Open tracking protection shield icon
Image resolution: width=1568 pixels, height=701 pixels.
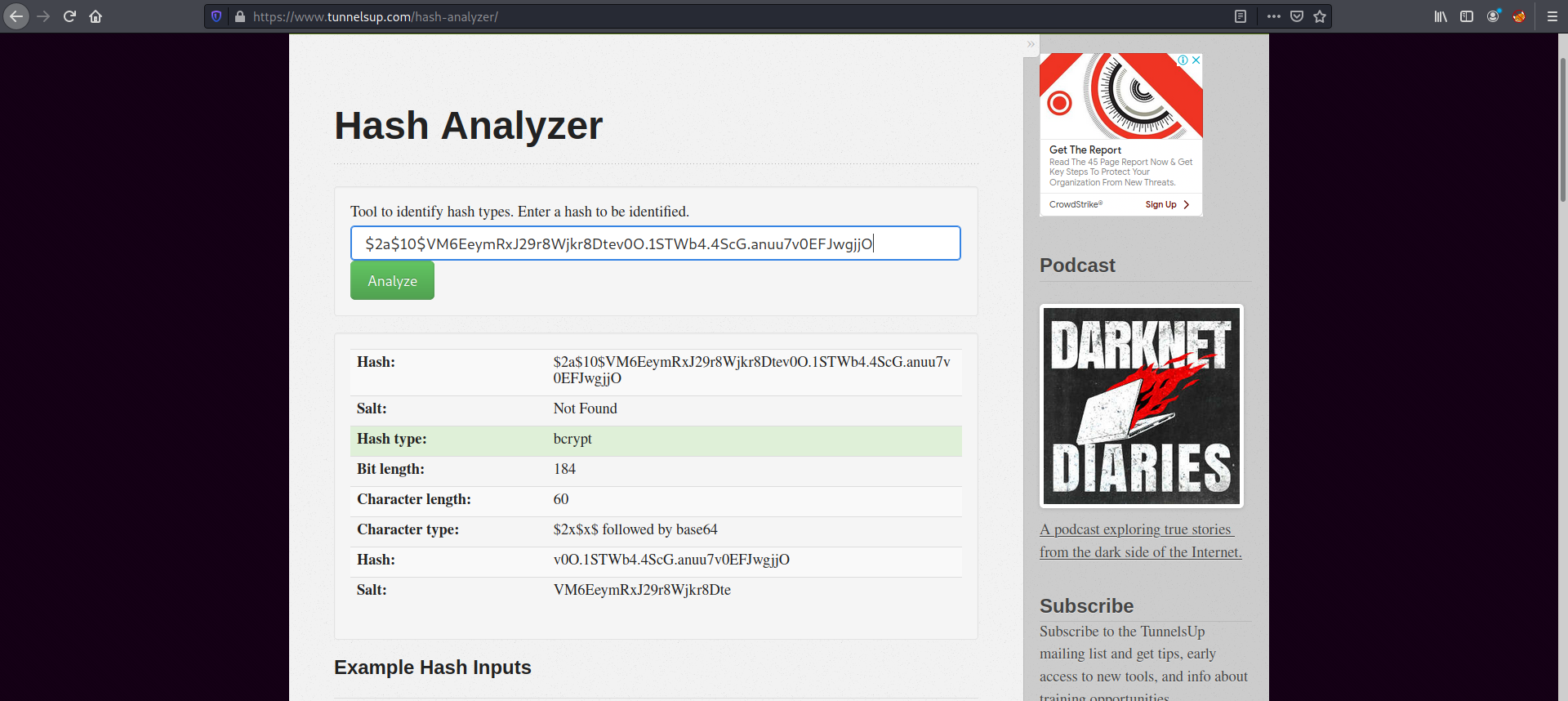coord(216,16)
